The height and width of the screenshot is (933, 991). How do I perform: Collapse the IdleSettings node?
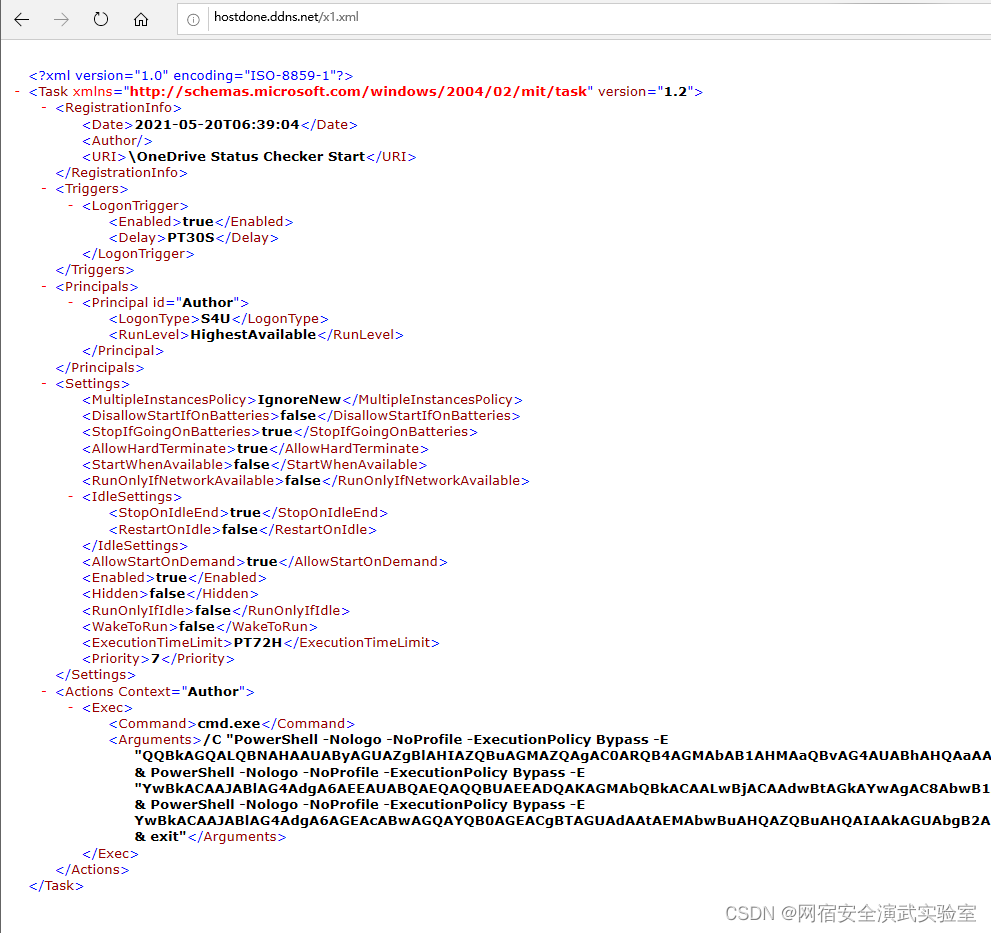[x=70, y=497]
